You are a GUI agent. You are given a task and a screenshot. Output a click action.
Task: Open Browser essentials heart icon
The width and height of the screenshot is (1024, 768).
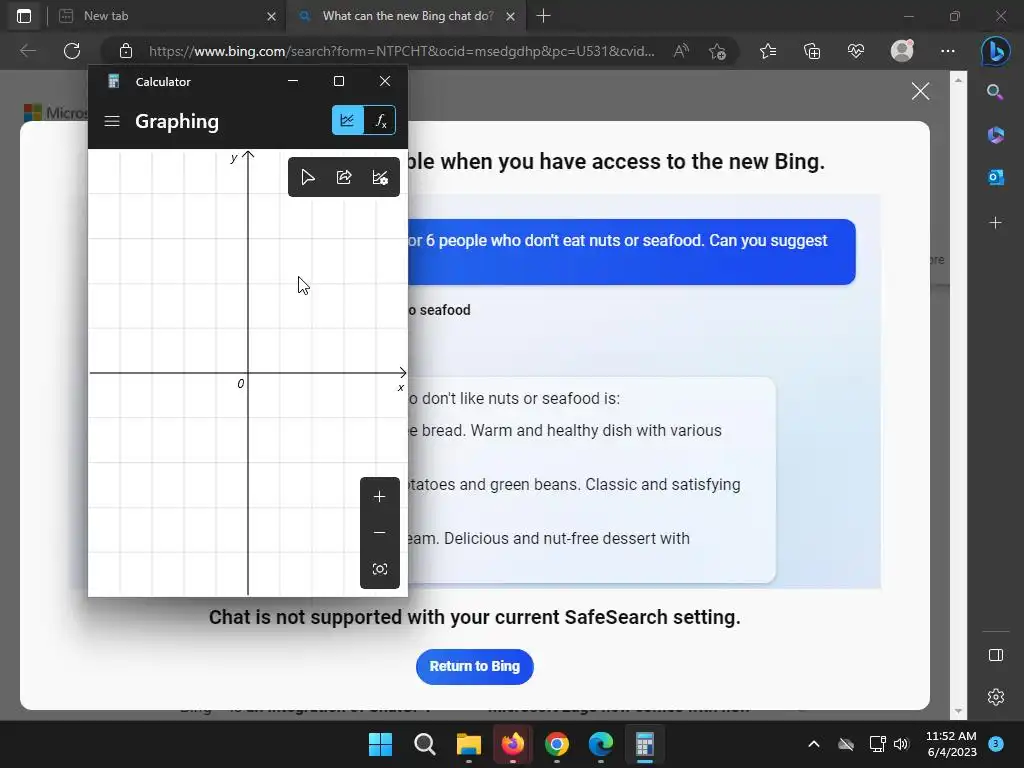(856, 51)
